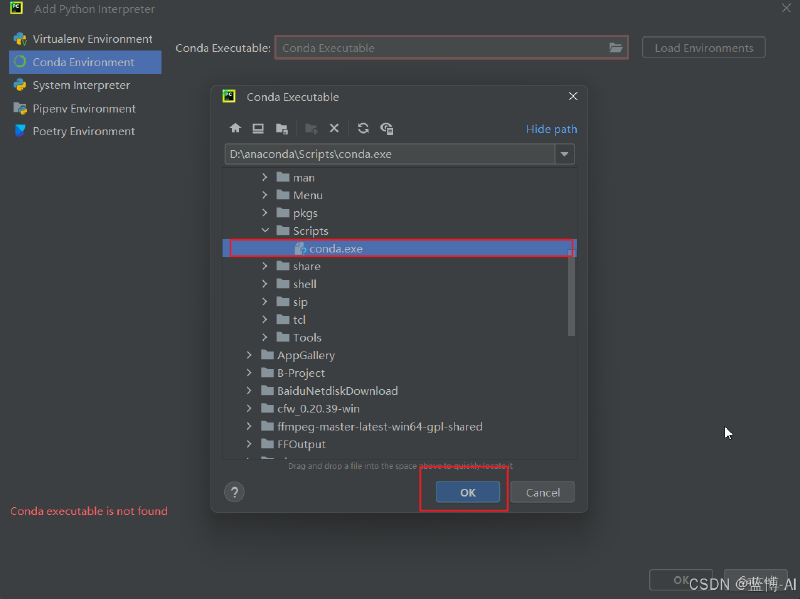Select System Interpreter in sidebar
800x599 pixels.
coord(85,85)
